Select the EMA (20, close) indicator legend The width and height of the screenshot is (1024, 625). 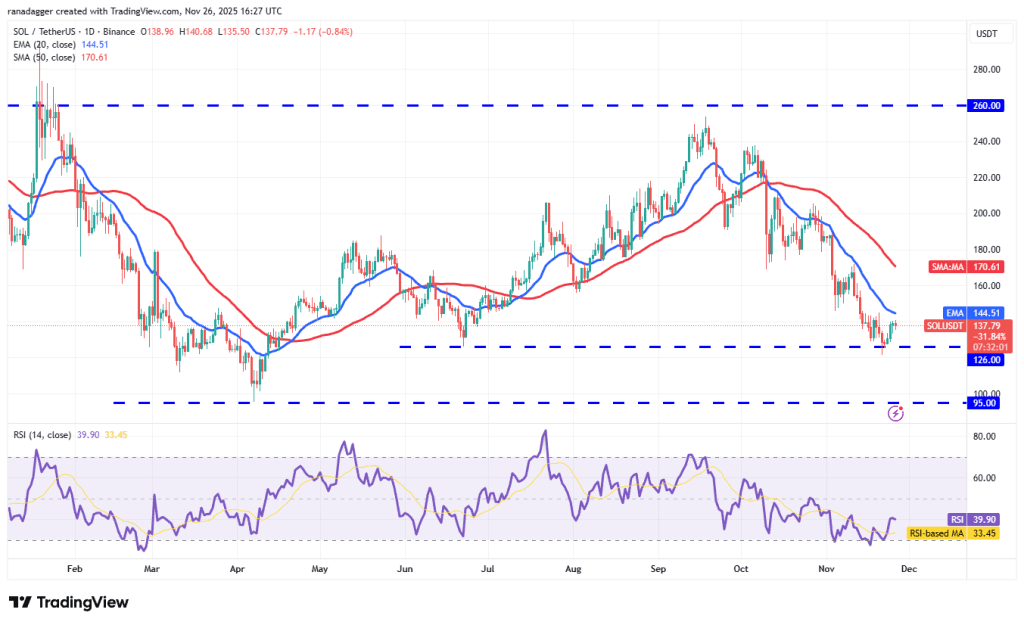44,45
